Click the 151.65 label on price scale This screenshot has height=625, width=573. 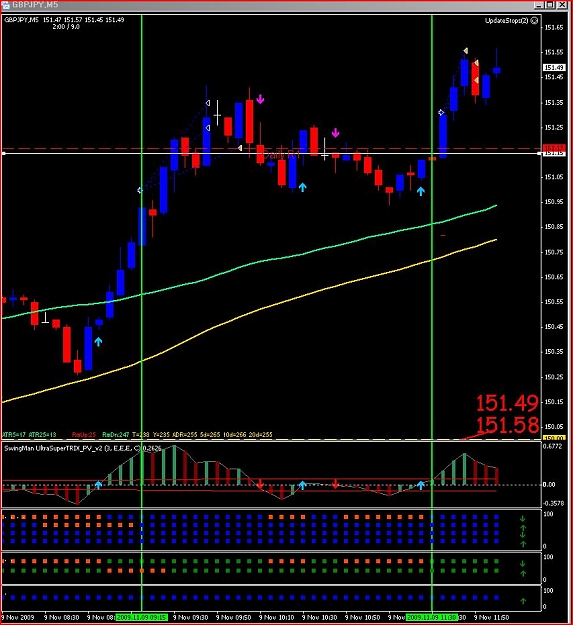(554, 28)
